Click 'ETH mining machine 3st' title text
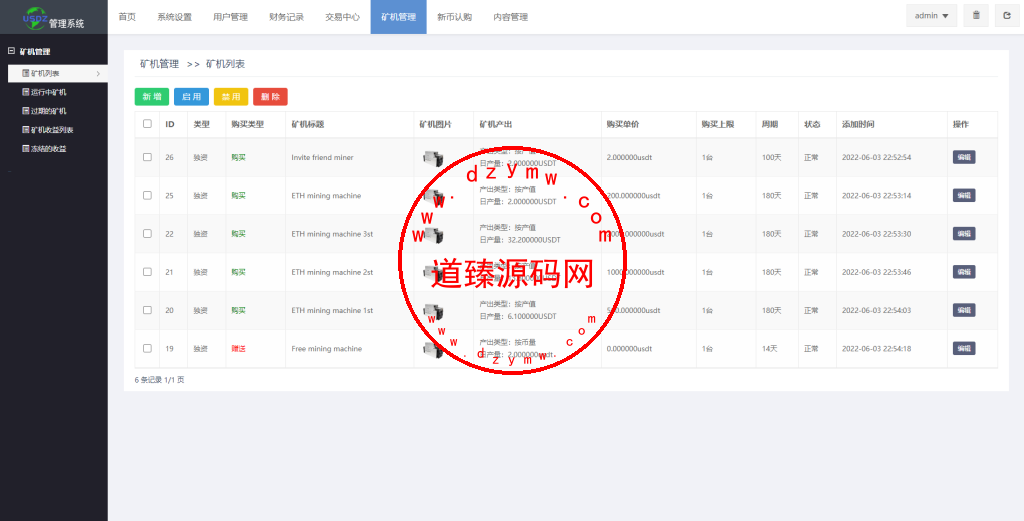1024x521 pixels. coord(332,234)
